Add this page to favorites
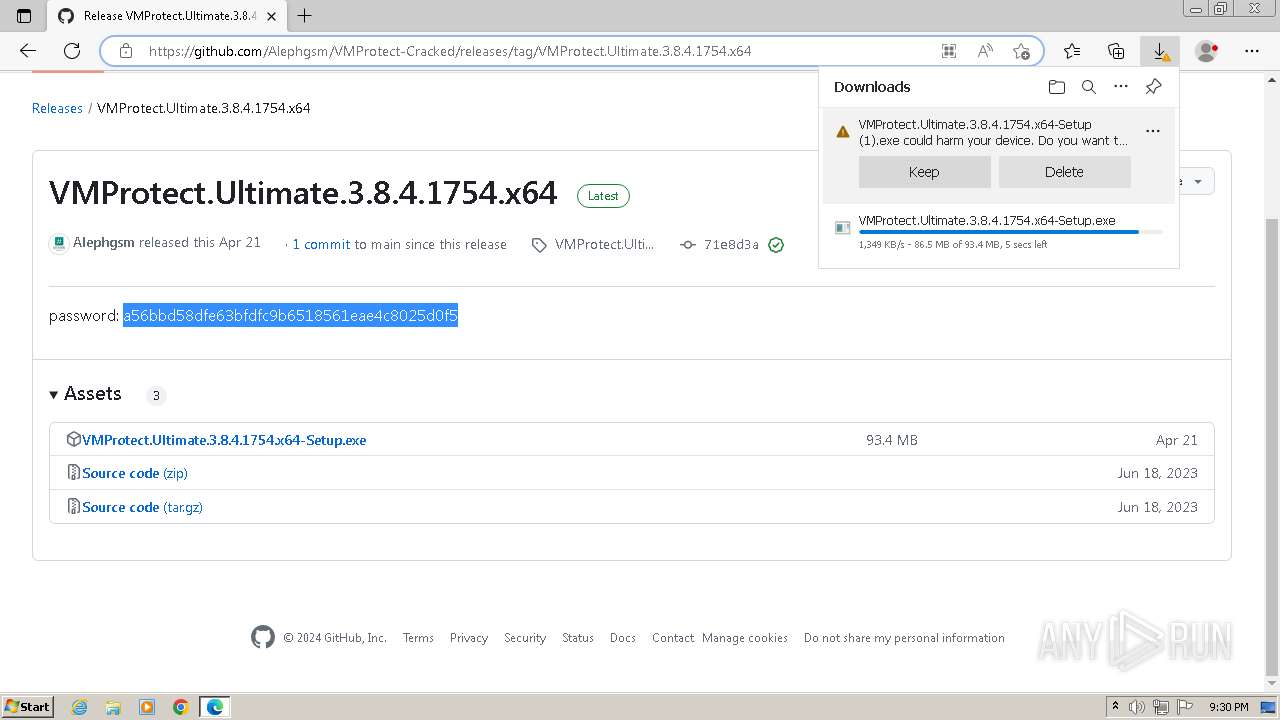1280x720 pixels. pyautogui.click(x=1021, y=51)
